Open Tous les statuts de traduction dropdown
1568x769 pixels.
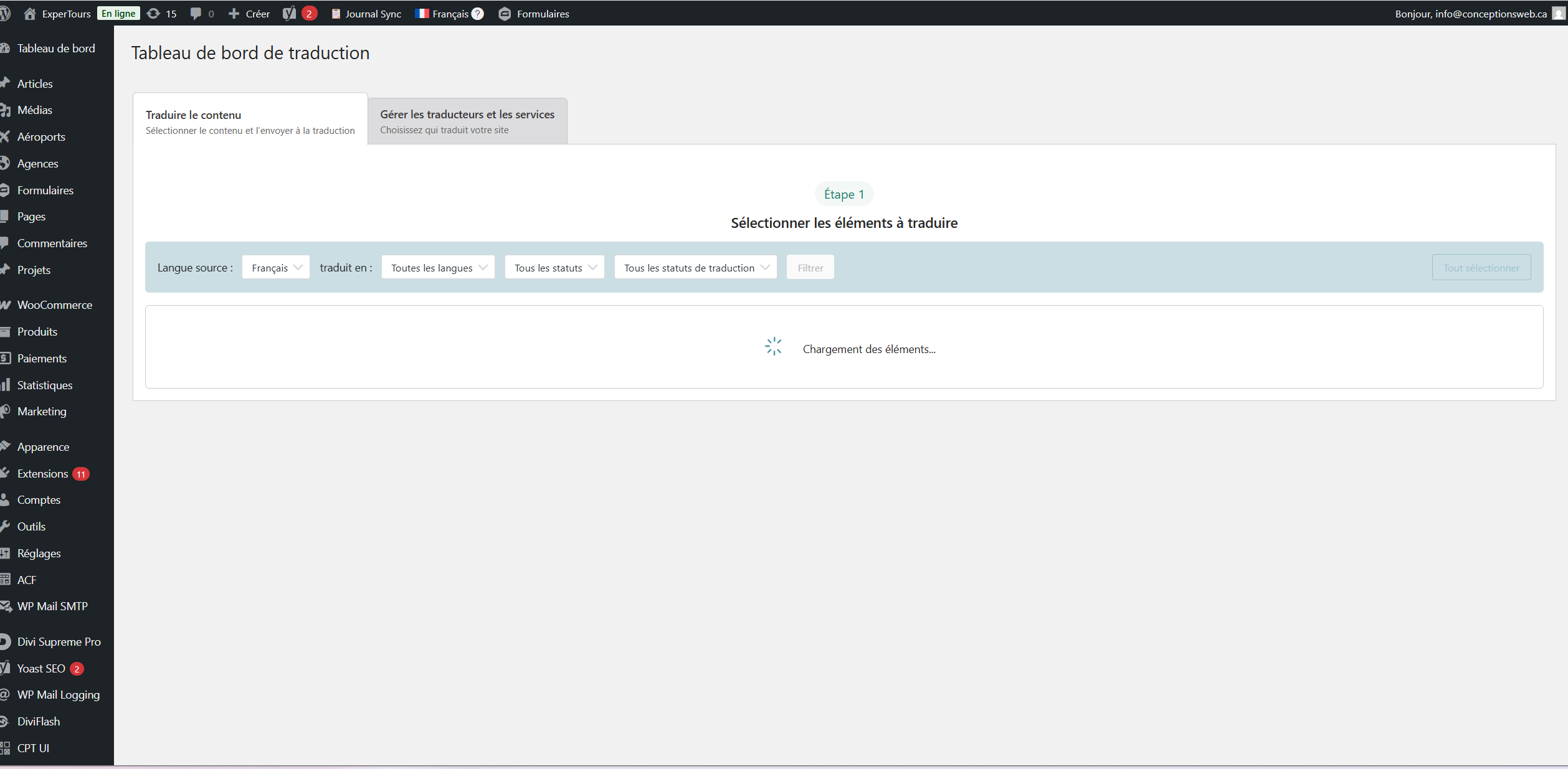tap(696, 268)
